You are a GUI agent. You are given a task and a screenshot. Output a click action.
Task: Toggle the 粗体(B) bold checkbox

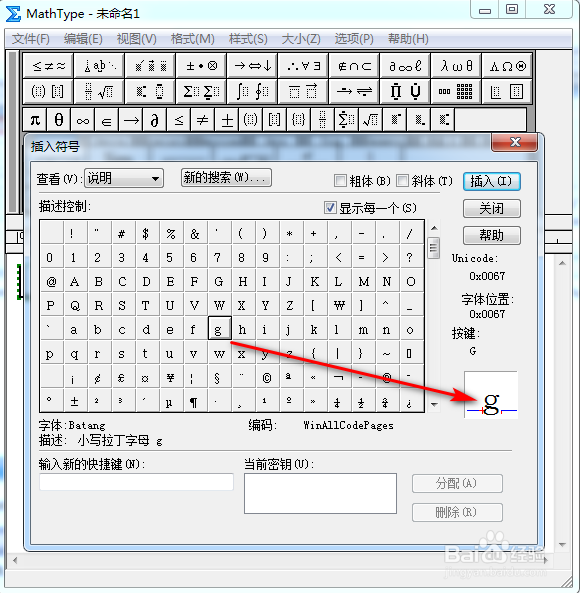(340, 181)
